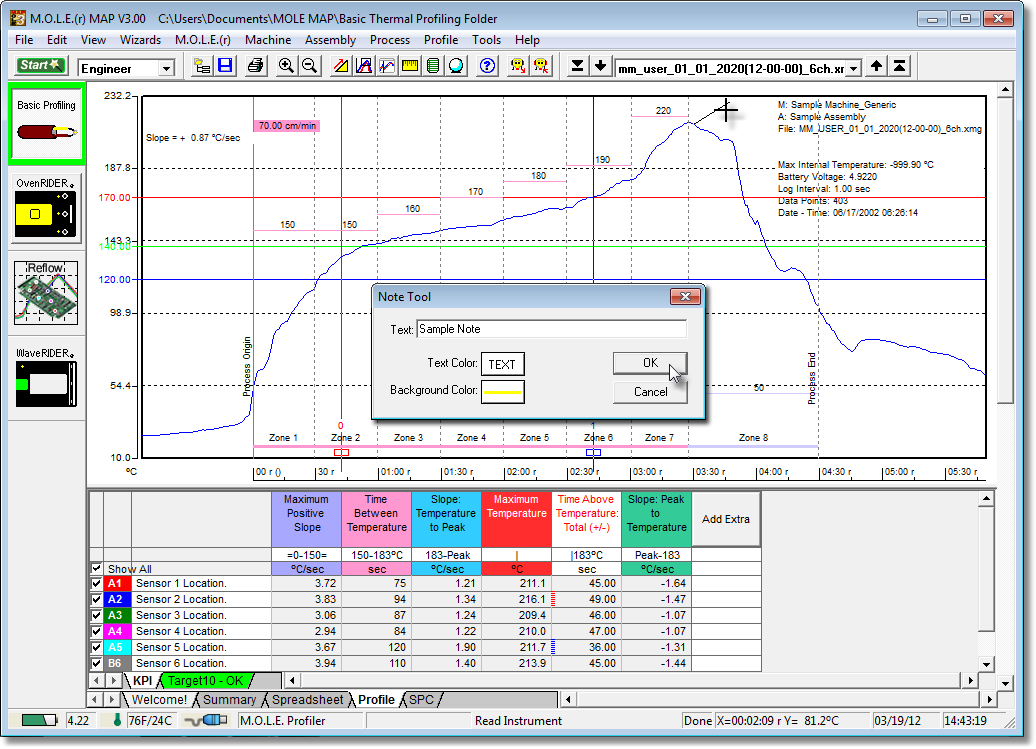This screenshot has width=1036, height=749.
Task: Go to the next data run arrow
Action: click(601, 66)
